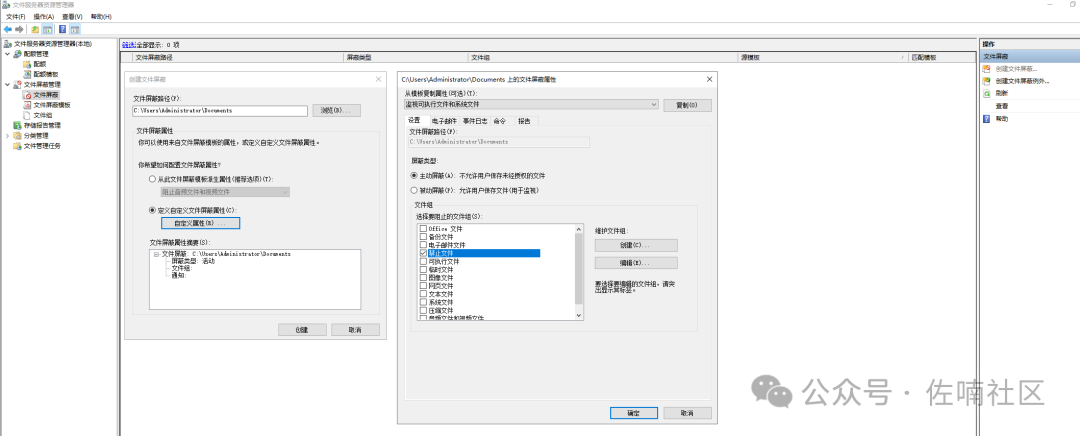Select 被动屏蔽 passive screening radio button
The width and height of the screenshot is (1080, 436).
point(414,190)
